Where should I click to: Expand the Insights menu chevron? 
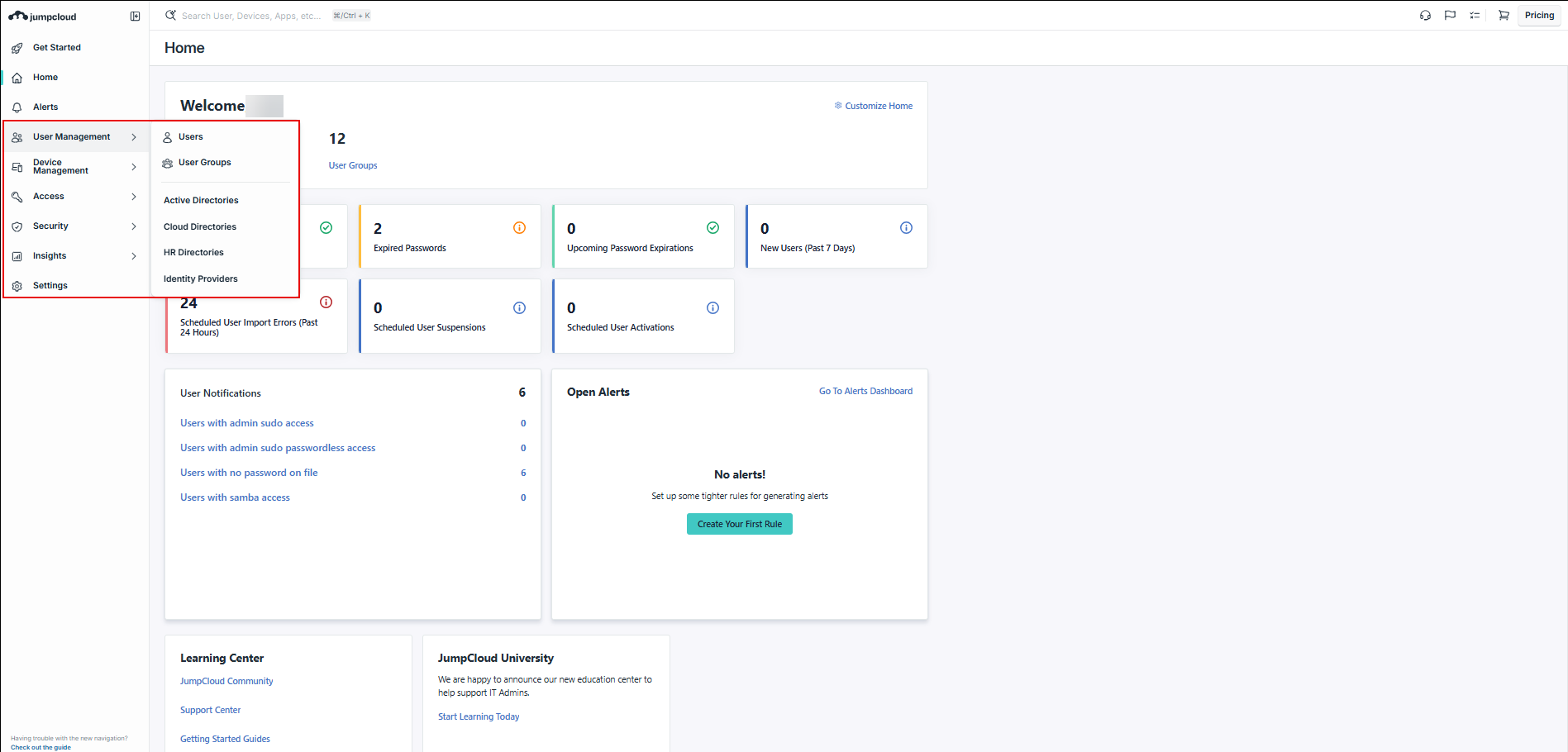point(134,256)
